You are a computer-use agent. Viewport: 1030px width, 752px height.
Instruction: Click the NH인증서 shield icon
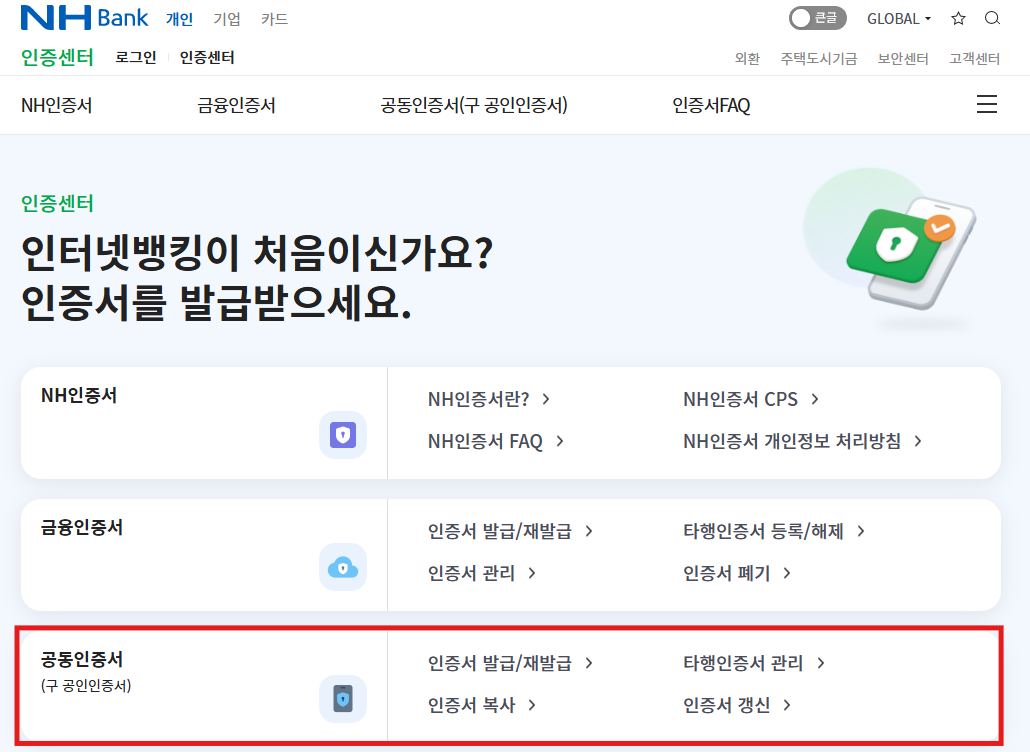pos(343,435)
